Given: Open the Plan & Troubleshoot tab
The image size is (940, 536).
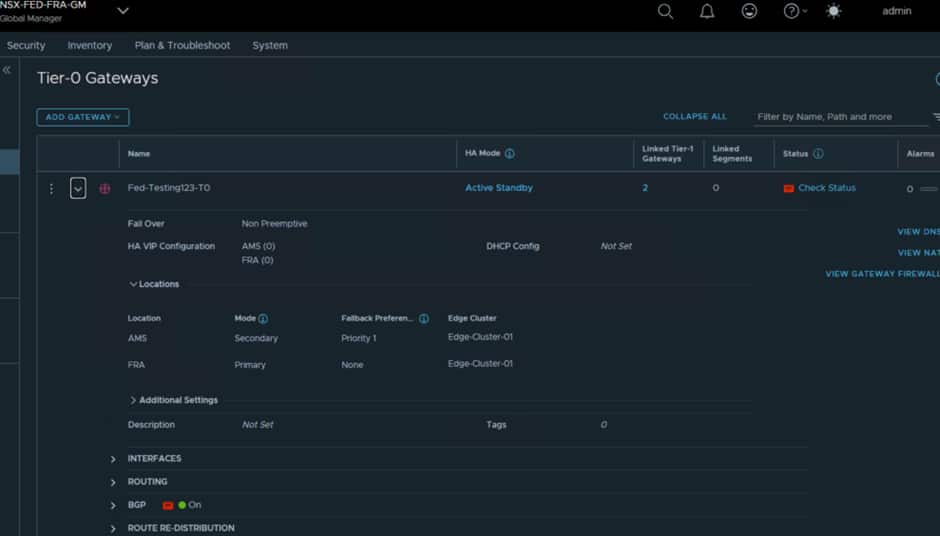Looking at the screenshot, I should click(182, 45).
